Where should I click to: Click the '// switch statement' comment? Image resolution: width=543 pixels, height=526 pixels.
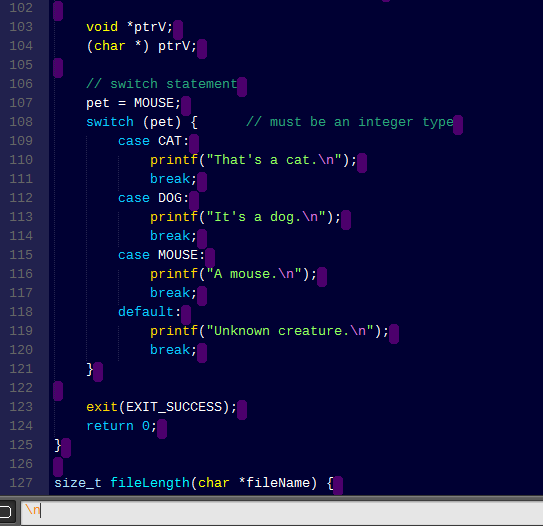[161, 84]
